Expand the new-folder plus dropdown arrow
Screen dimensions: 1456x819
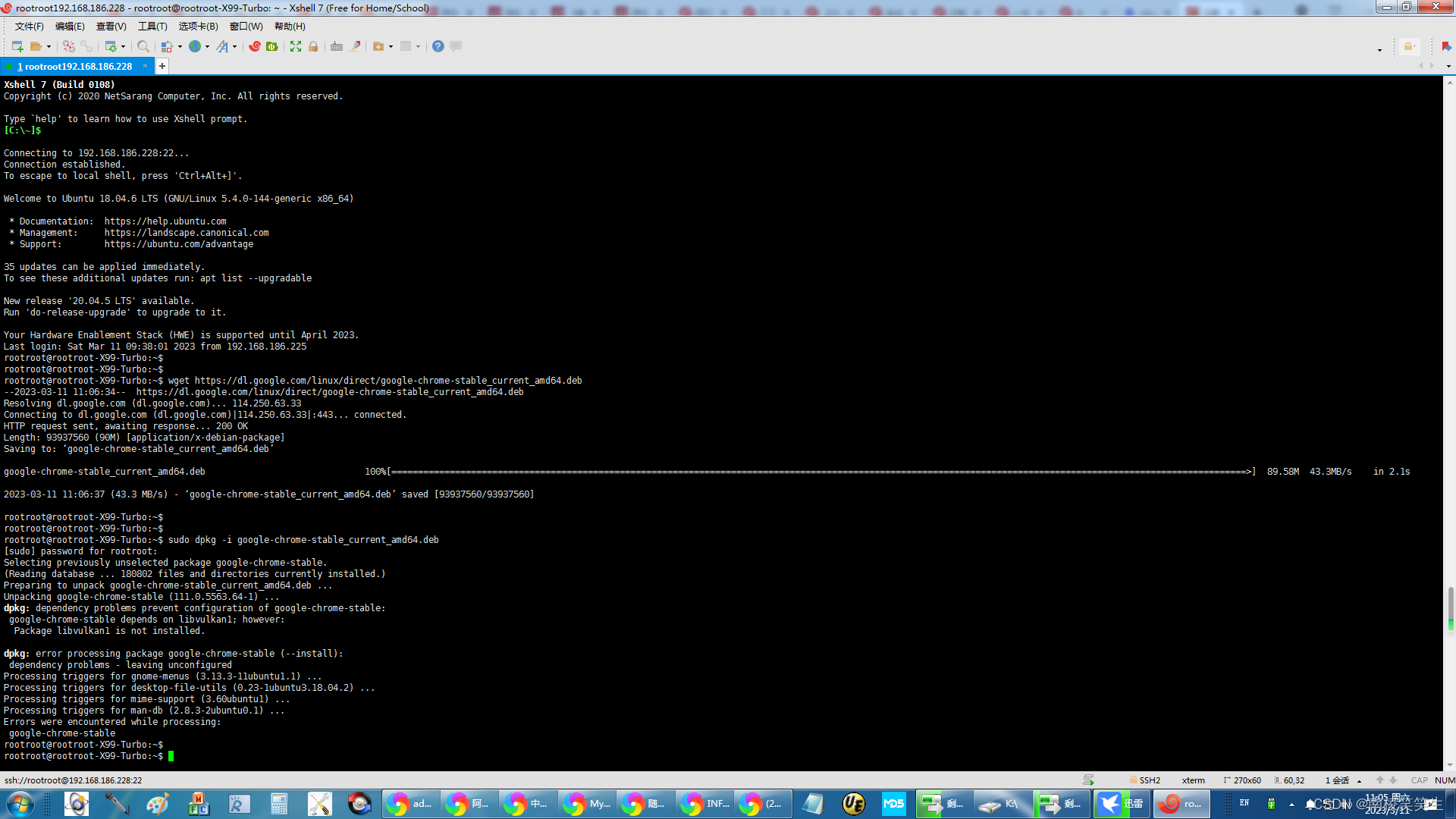391,46
